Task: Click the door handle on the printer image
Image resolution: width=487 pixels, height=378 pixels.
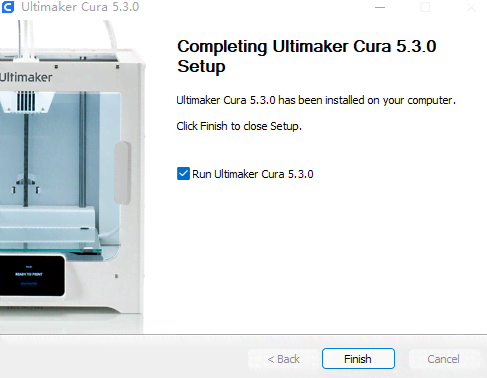Action: point(122,172)
